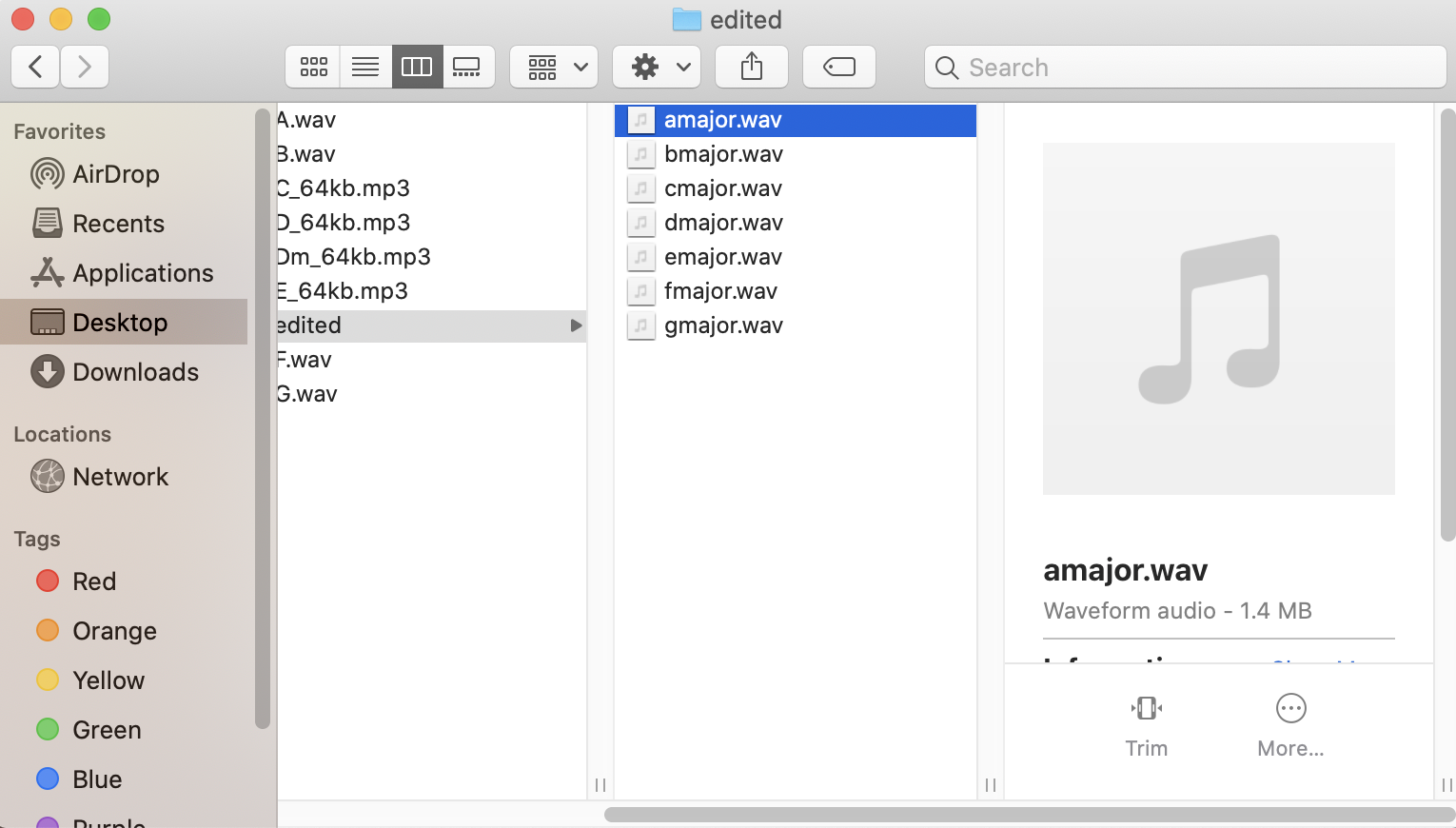
Task: Select the F.wav file
Action: pyautogui.click(x=432, y=360)
